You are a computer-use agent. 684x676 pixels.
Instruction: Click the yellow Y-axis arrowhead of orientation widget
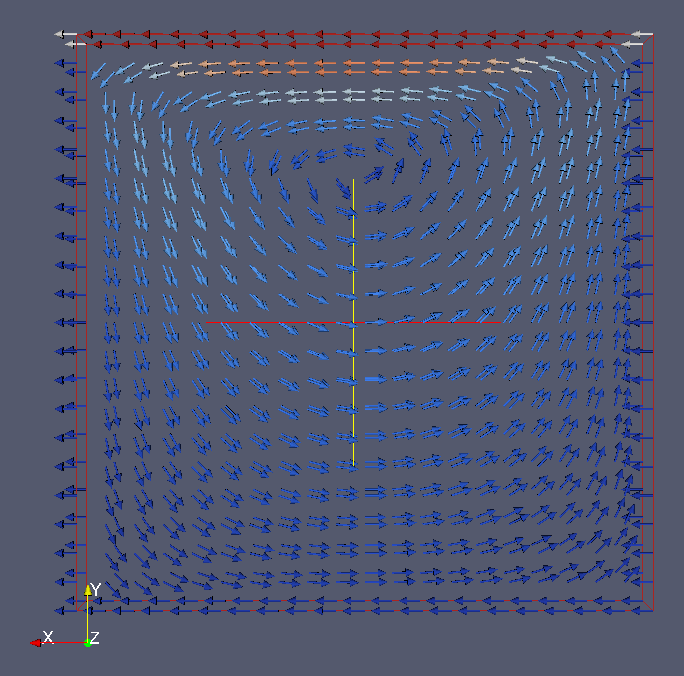88,590
